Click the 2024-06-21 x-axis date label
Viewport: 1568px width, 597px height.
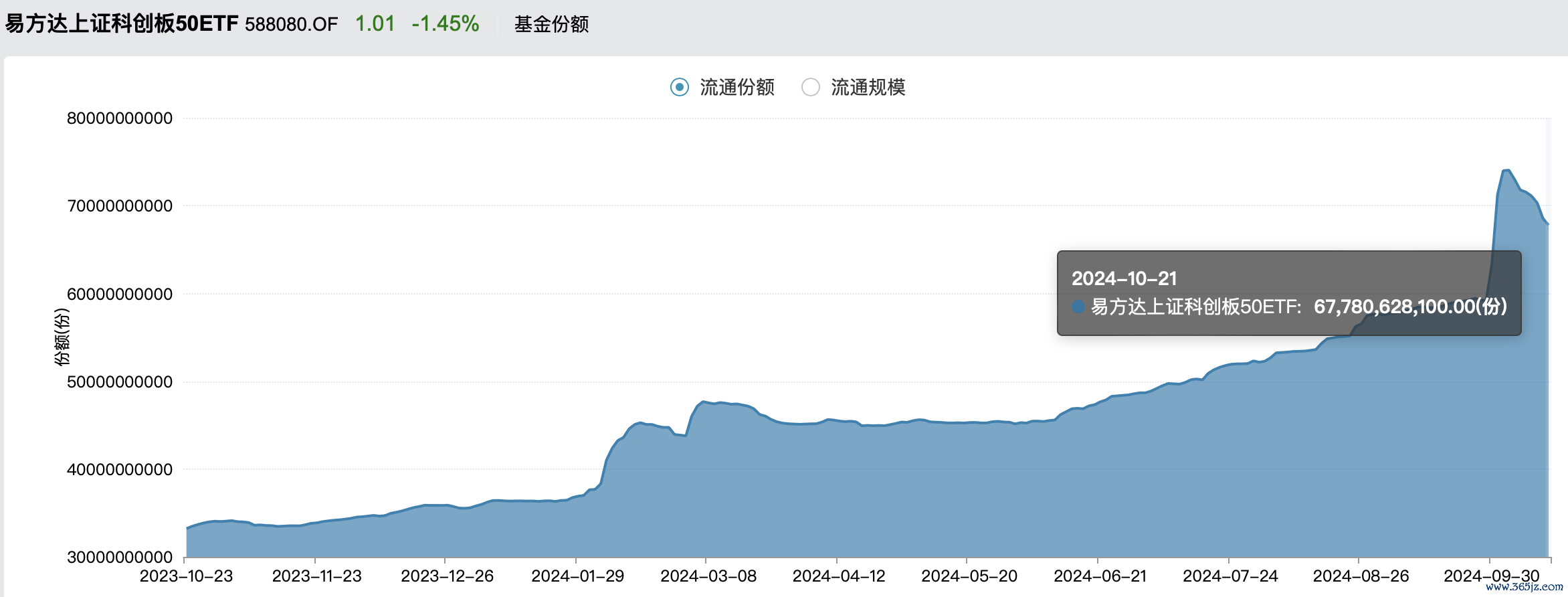[1100, 576]
